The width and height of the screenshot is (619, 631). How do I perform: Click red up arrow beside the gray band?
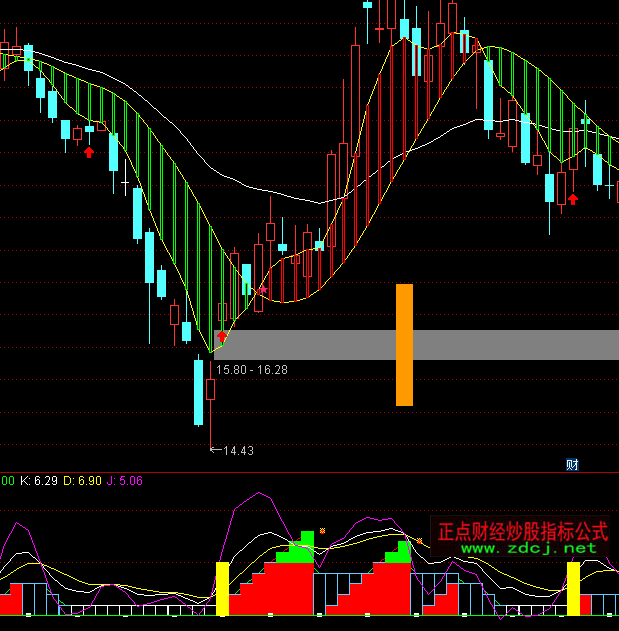pos(221,336)
